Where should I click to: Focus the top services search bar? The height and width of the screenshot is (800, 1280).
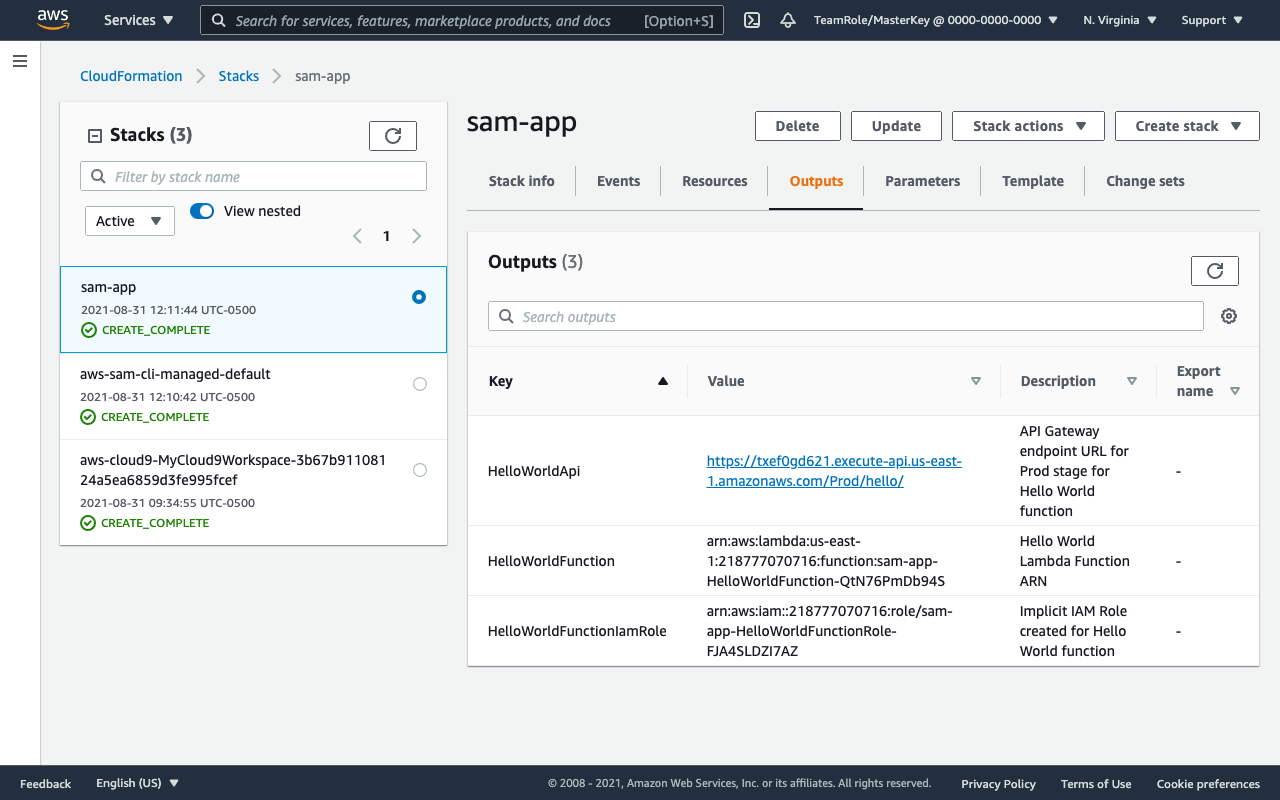tap(462, 20)
